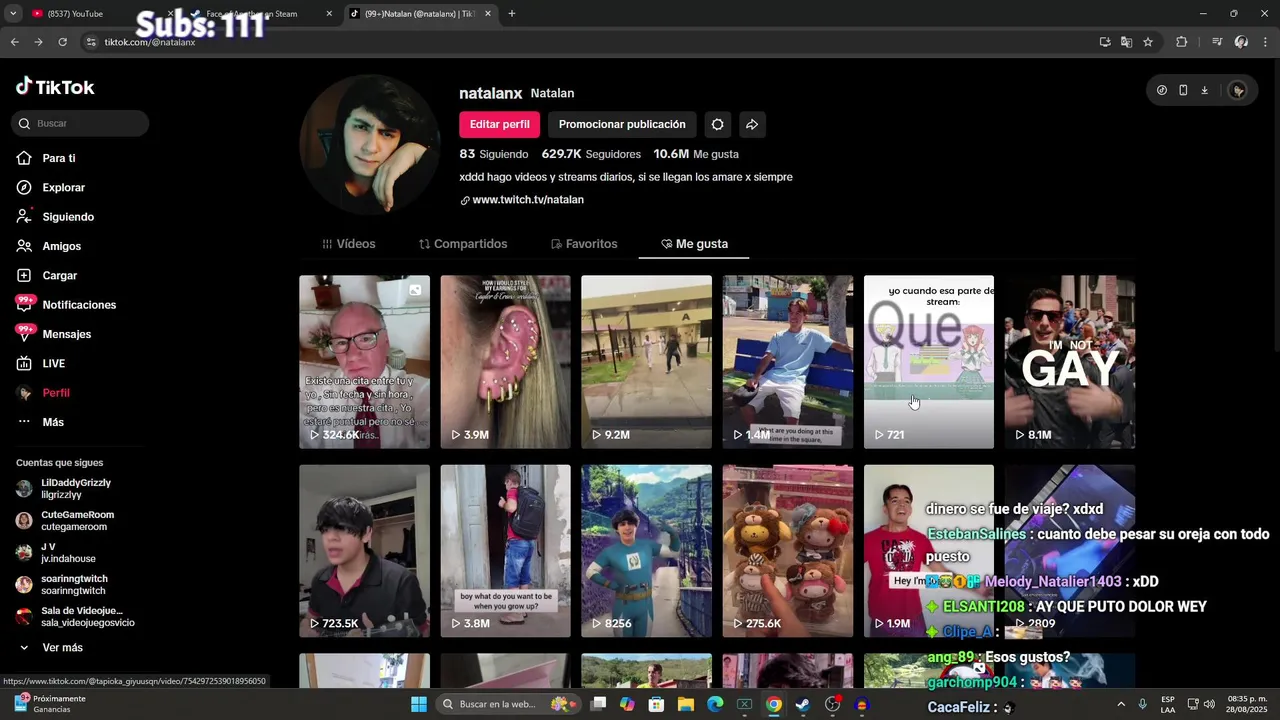Image resolution: width=1280 pixels, height=720 pixels.
Task: Open the 723.5K views video
Action: [364, 551]
